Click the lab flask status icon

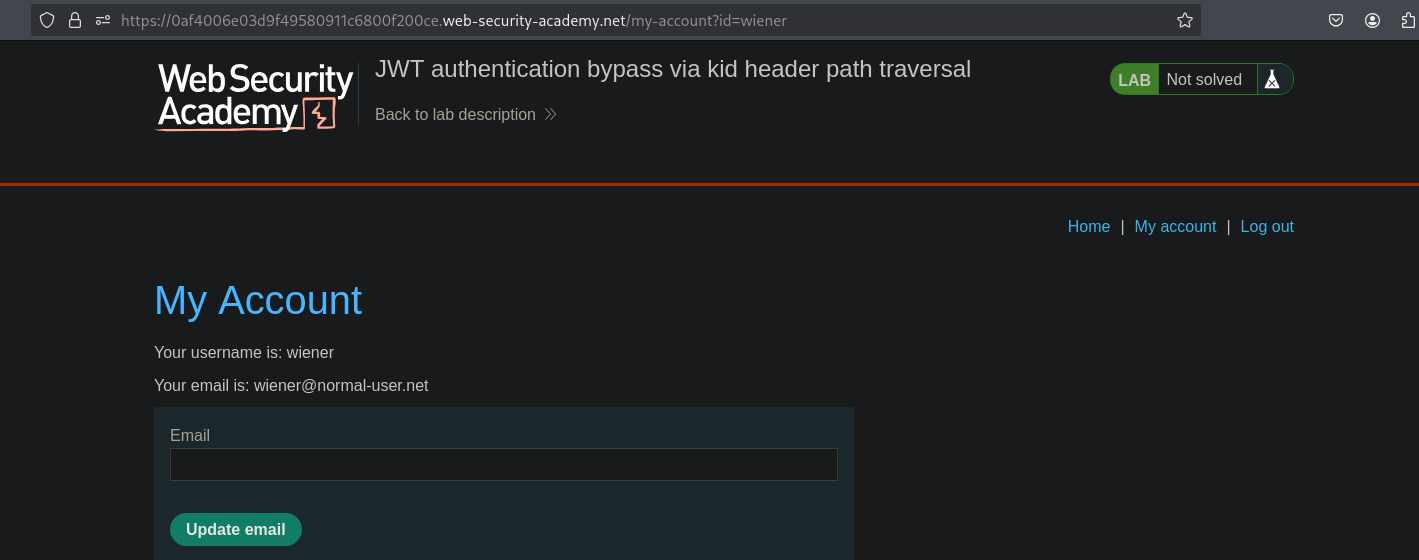point(1272,80)
